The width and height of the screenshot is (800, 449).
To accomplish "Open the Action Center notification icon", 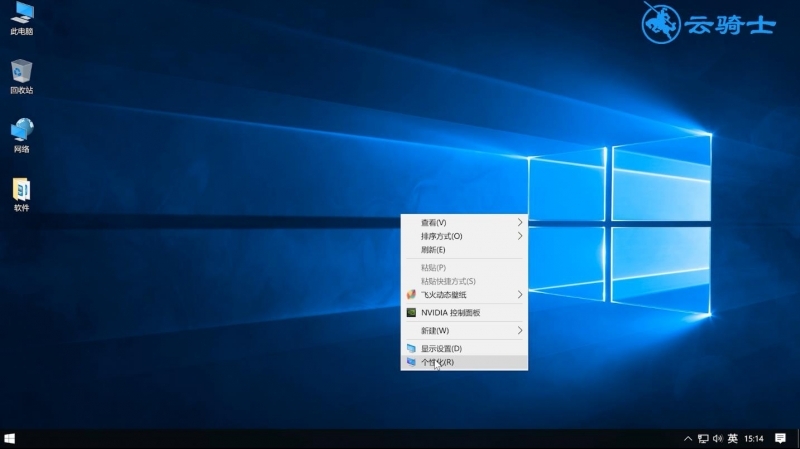I will pyautogui.click(x=780, y=438).
